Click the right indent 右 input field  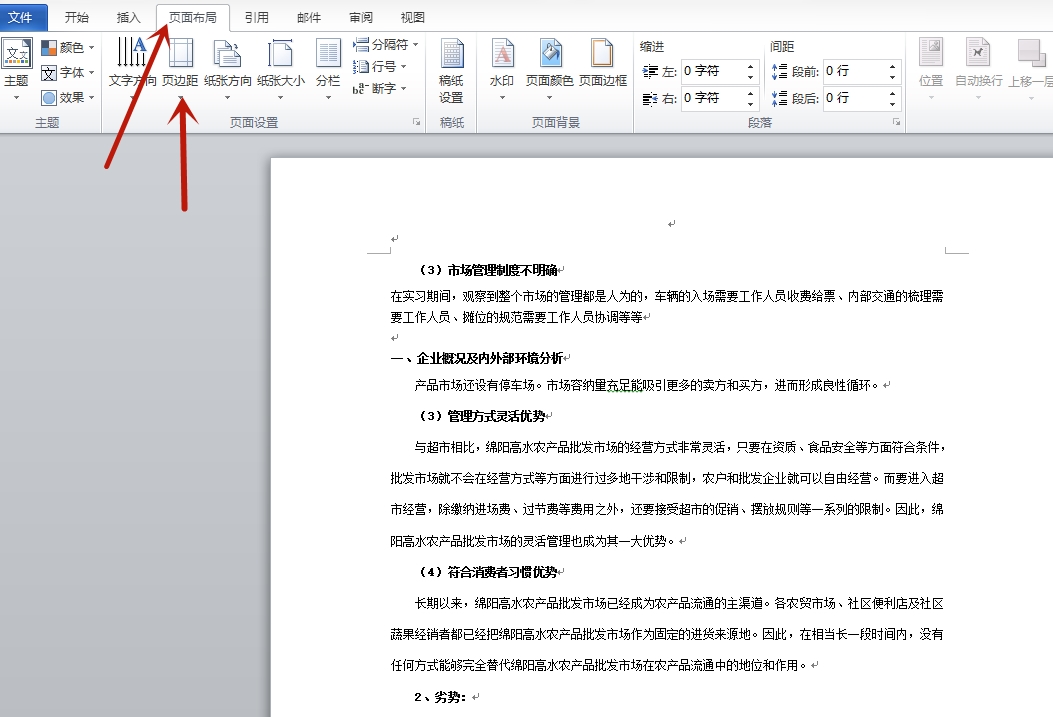[711, 98]
